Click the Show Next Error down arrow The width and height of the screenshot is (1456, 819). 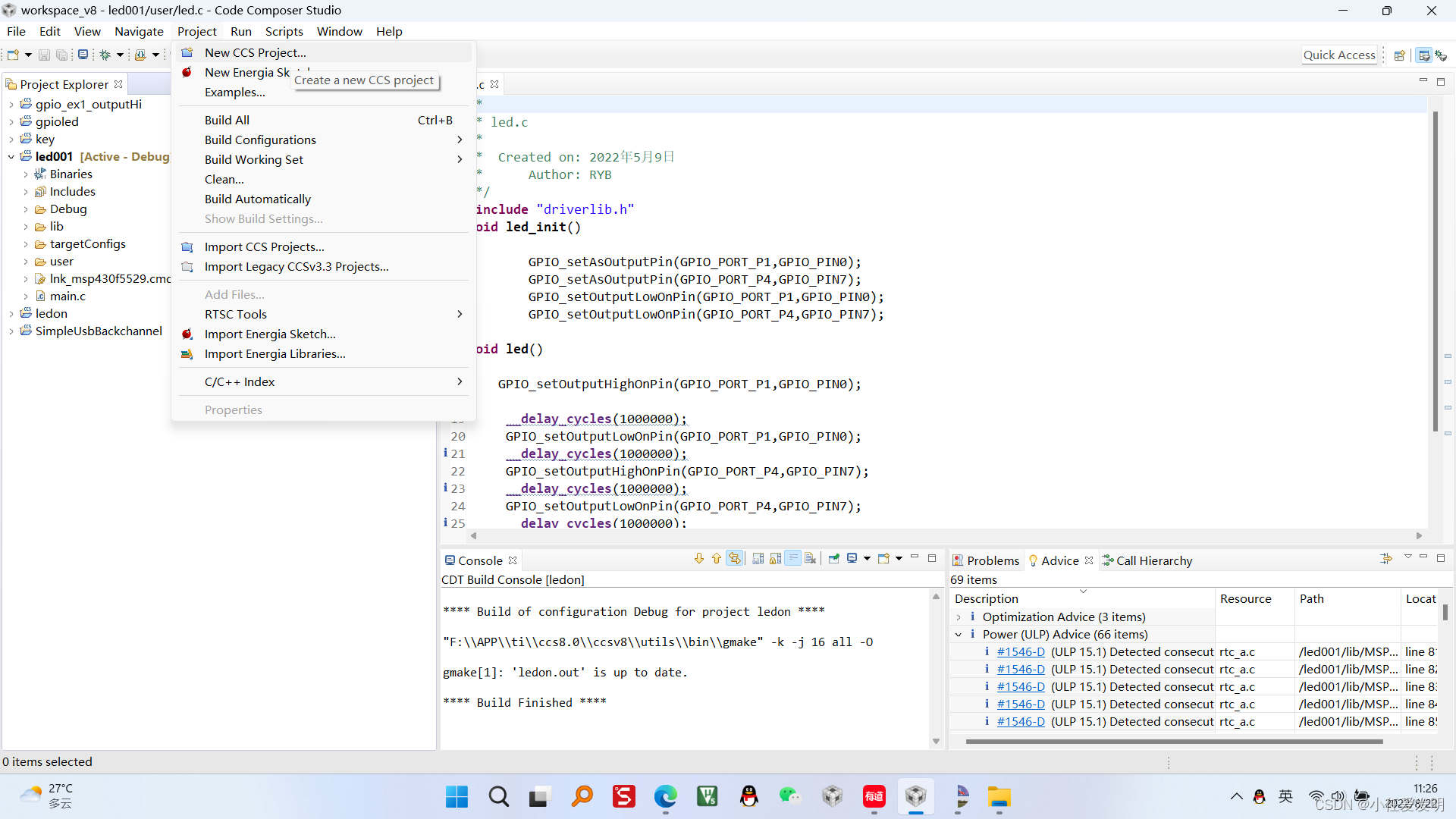pos(698,559)
